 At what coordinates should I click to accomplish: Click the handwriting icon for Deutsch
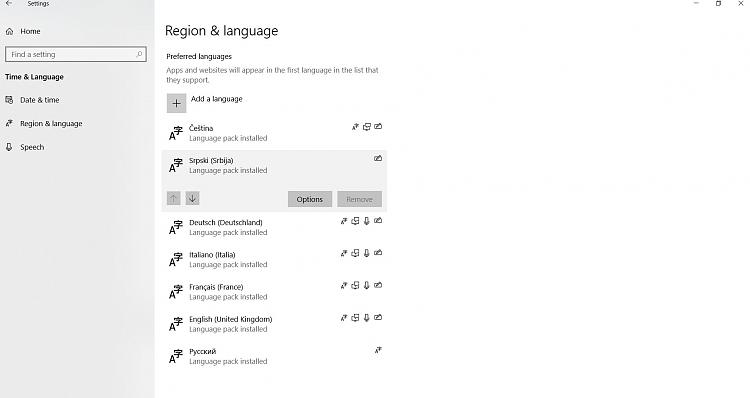(x=378, y=221)
